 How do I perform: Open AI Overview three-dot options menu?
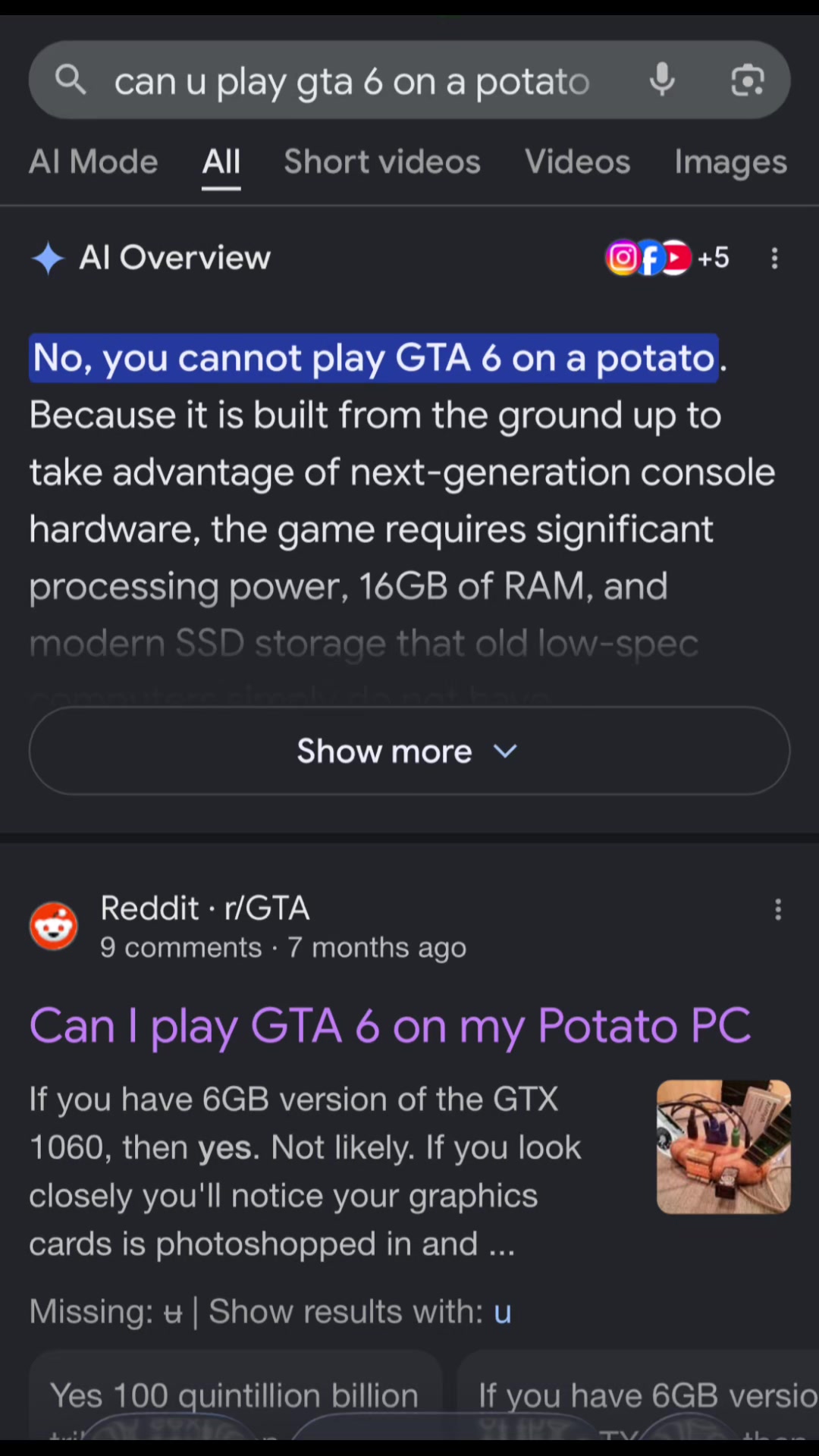tap(774, 259)
